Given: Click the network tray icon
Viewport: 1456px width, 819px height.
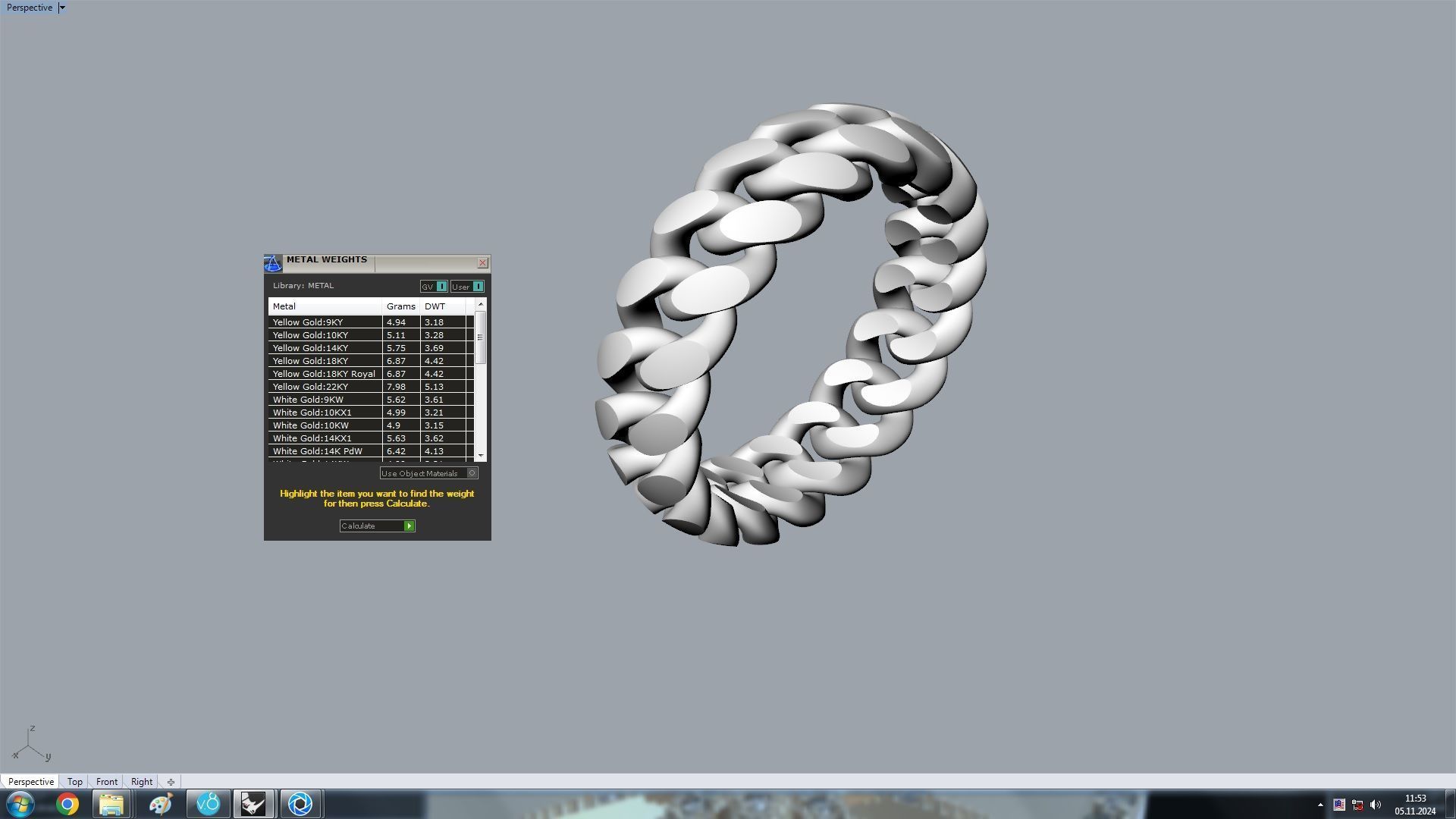Looking at the screenshot, I should 1357,805.
